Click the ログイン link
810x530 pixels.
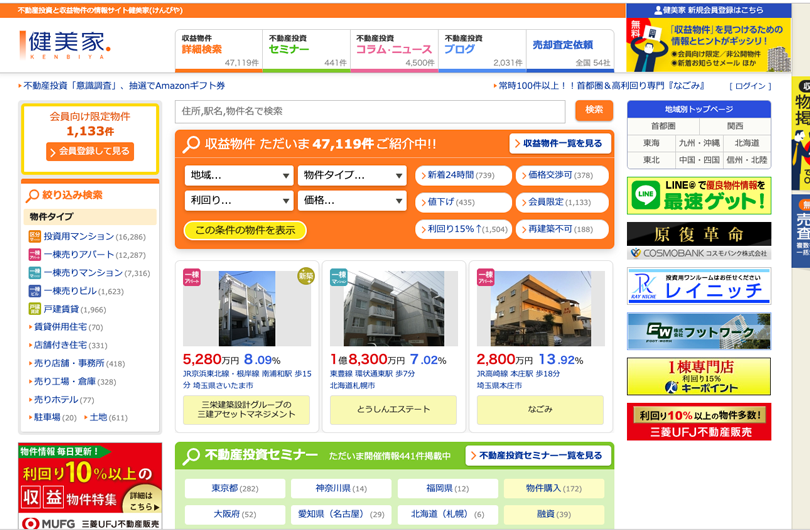point(750,86)
